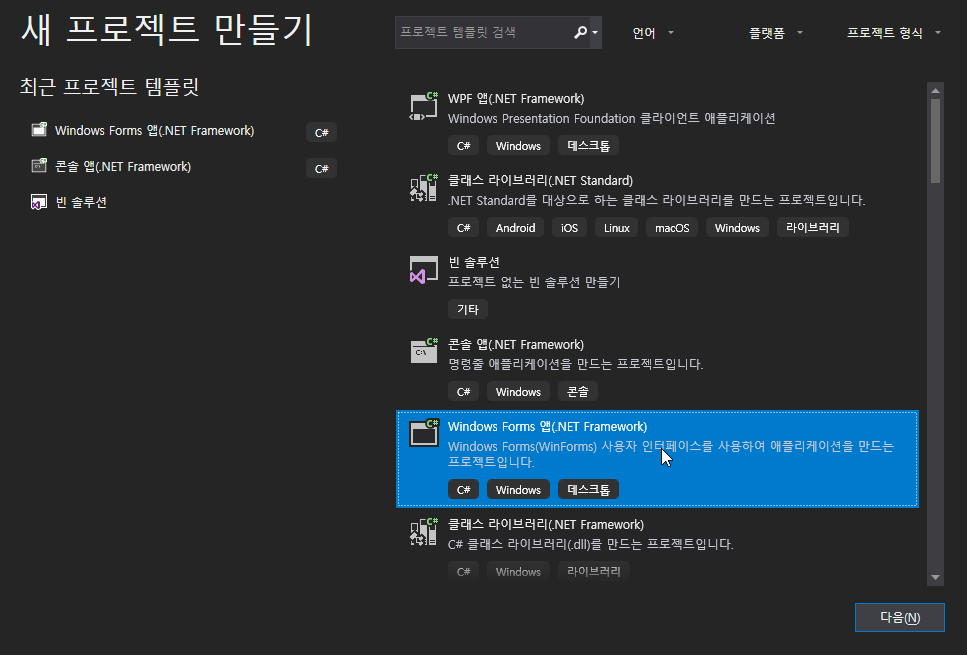967x655 pixels.
Task: Open the 언어 language filter dropdown
Action: (653, 33)
